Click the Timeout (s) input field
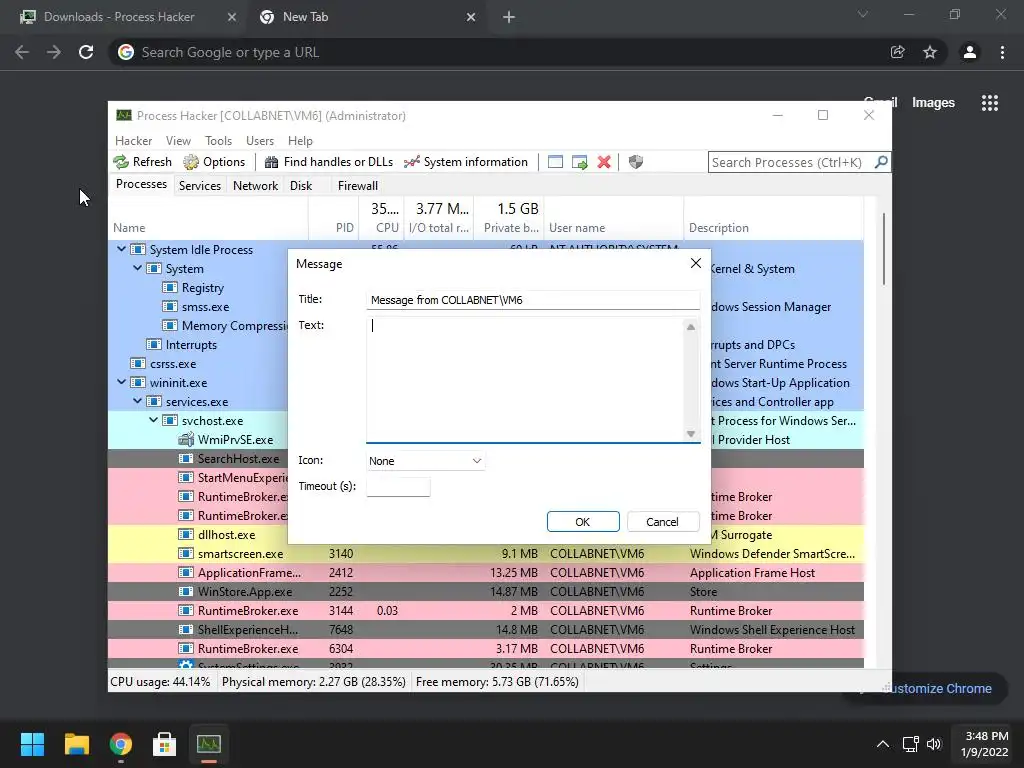This screenshot has width=1024, height=768. tap(398, 487)
